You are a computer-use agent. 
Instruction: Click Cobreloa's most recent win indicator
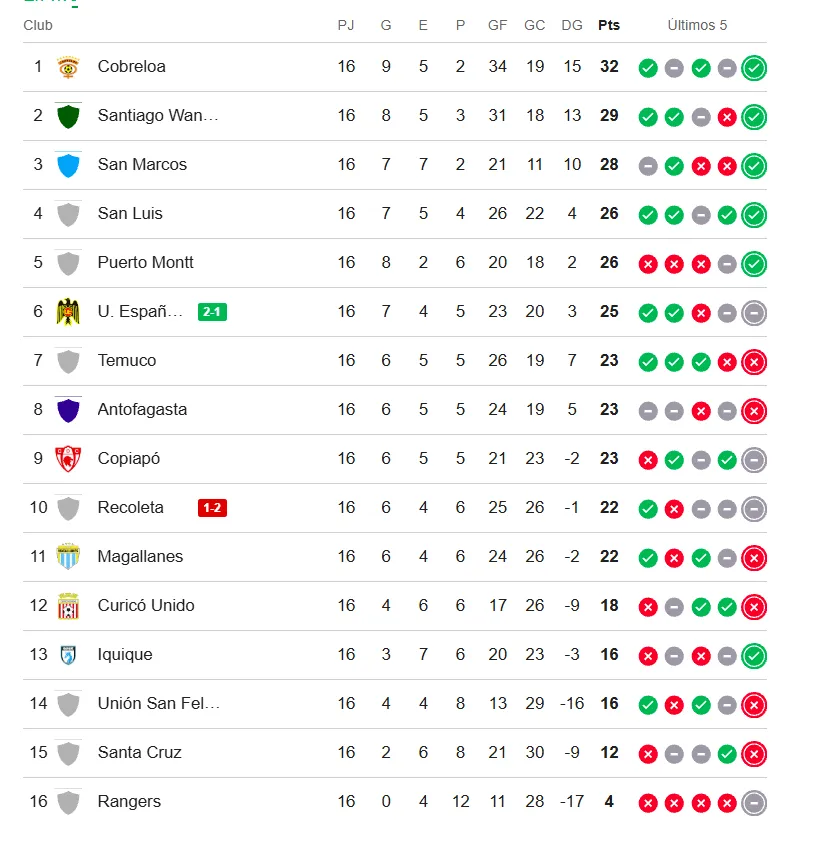point(754,68)
